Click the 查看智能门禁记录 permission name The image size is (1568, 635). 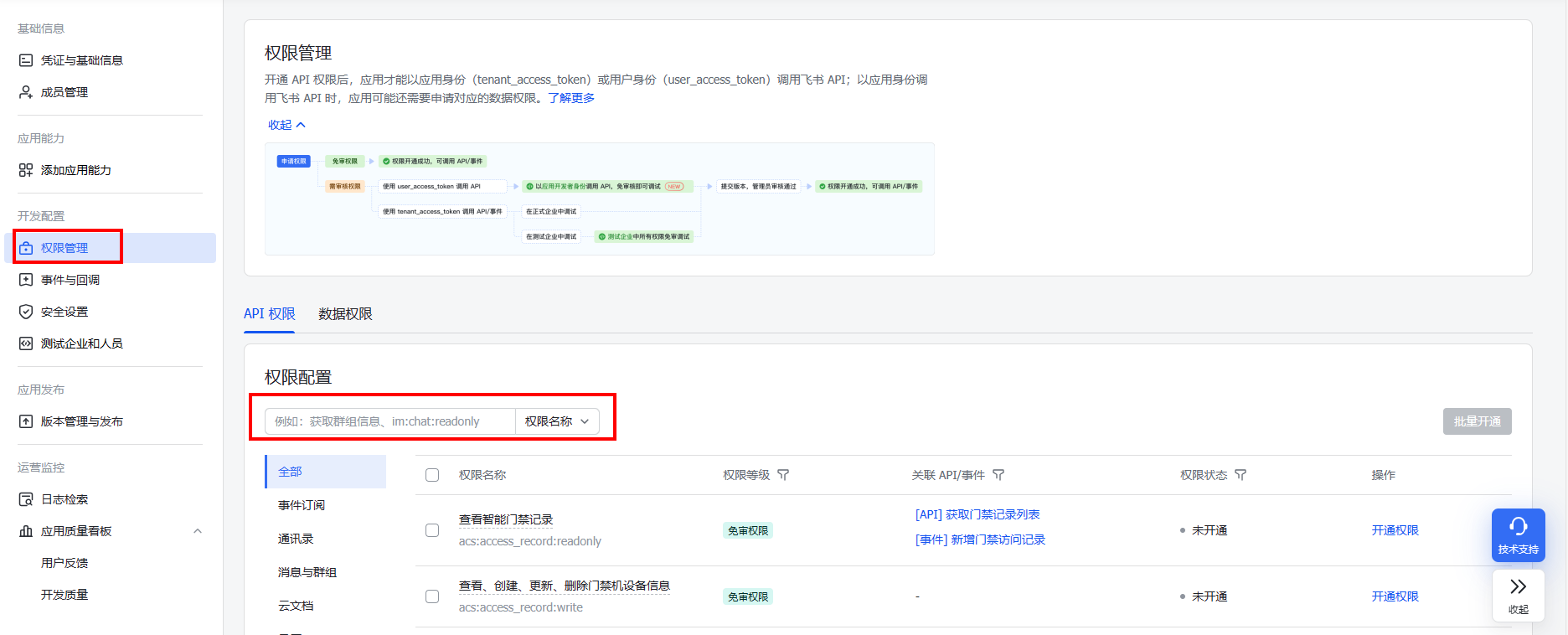(506, 519)
